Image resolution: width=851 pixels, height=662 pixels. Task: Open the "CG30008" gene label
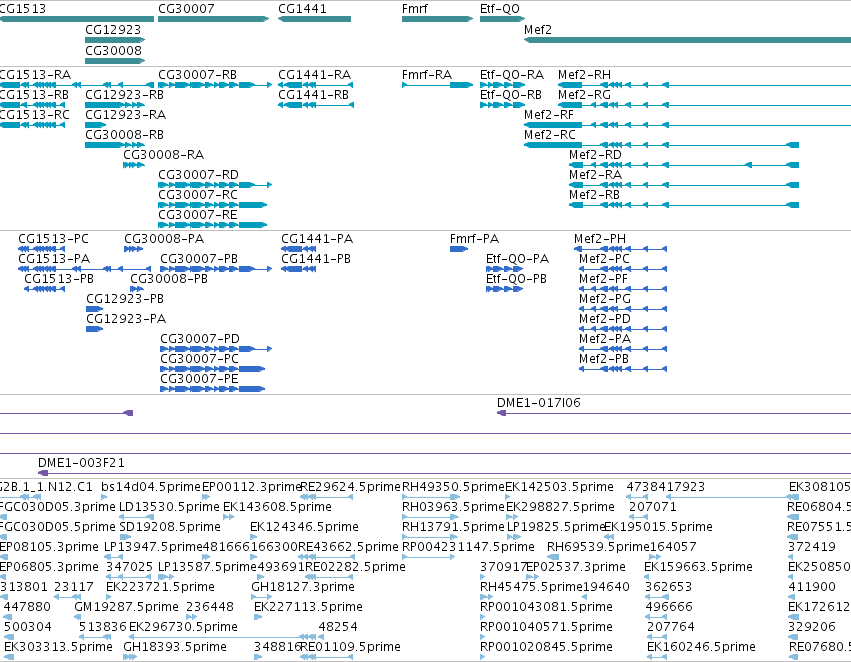[x=113, y=50]
